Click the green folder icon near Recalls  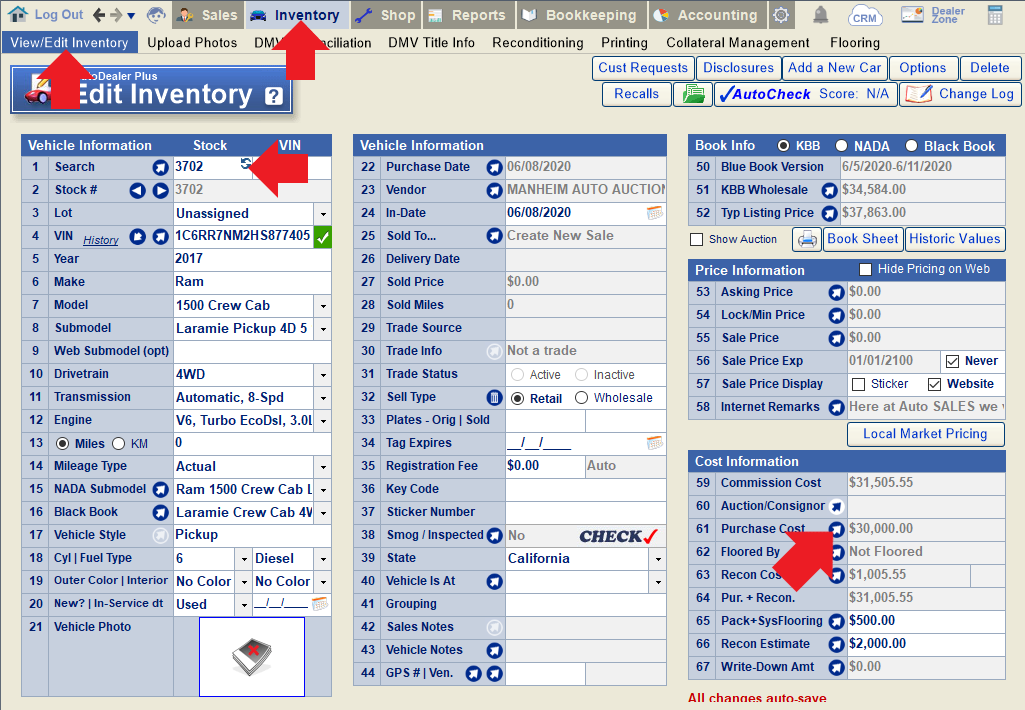[x=691, y=94]
